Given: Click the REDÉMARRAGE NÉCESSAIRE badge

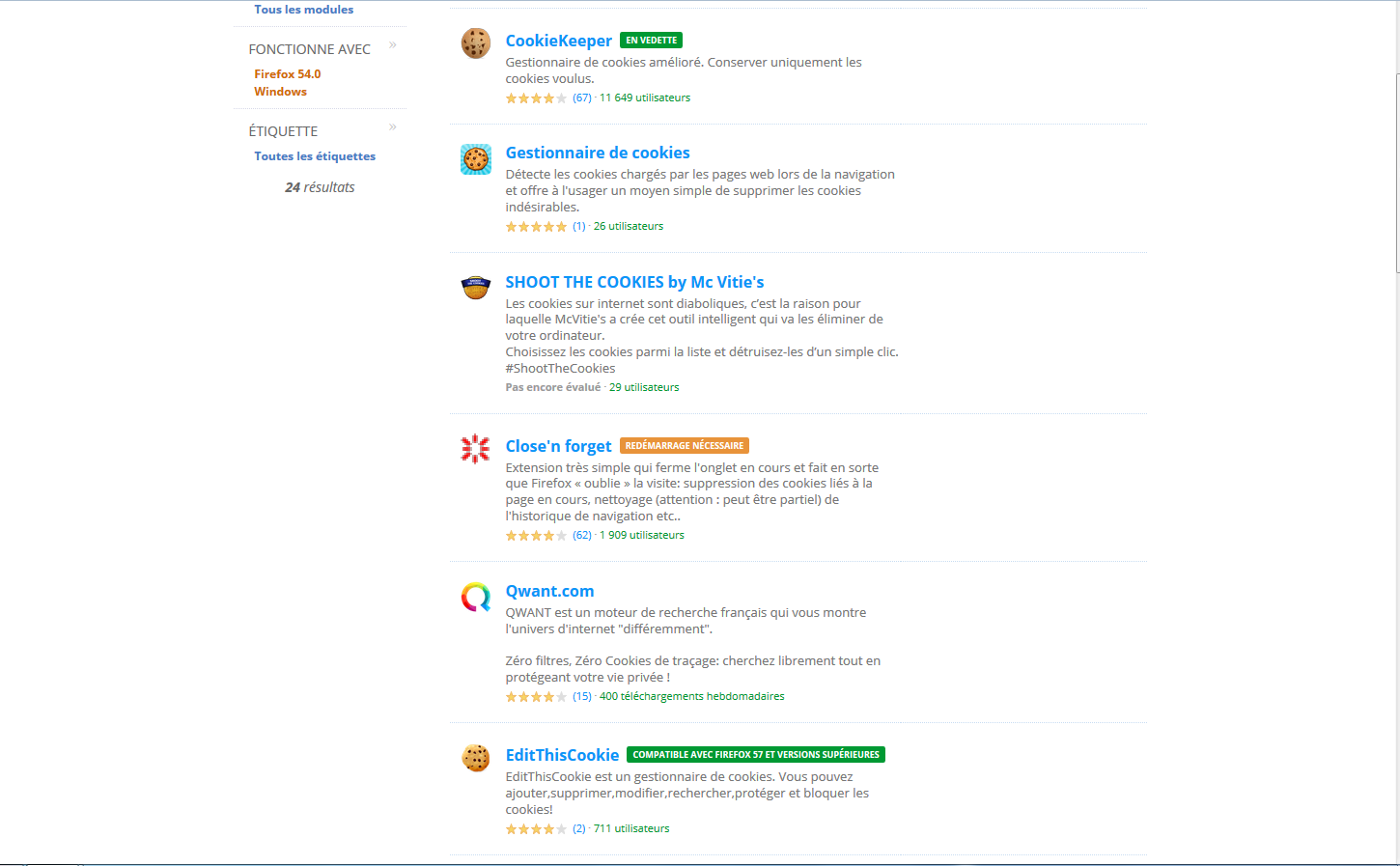Looking at the screenshot, I should [684, 446].
